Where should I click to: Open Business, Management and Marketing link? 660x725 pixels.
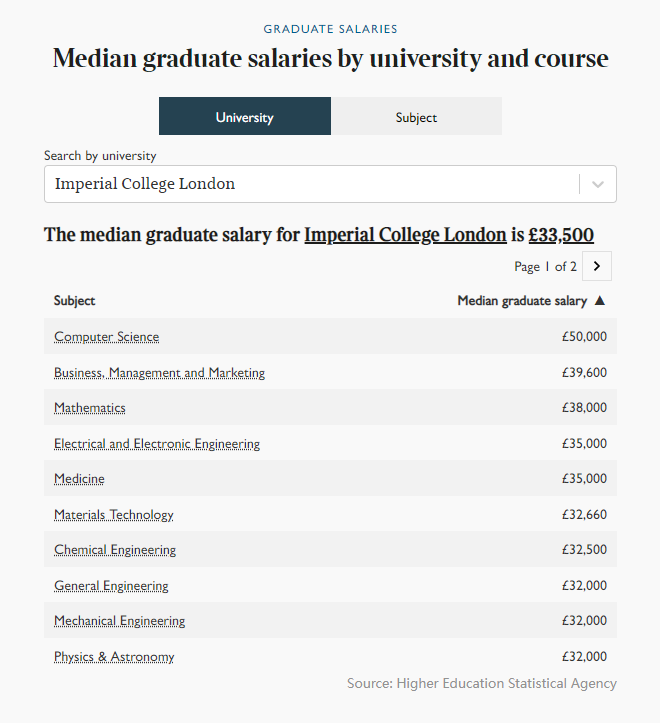(x=159, y=373)
